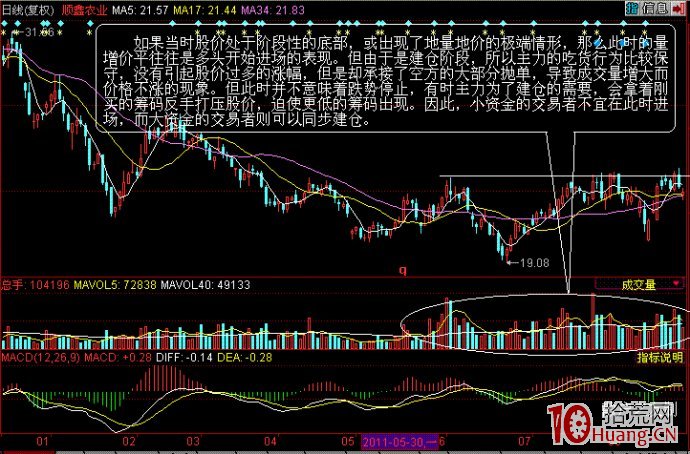Click the 日线(复权) period label
690x454 pixels.
[28, 10]
